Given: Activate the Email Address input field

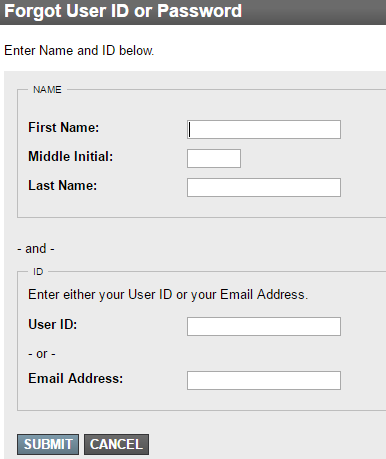Looking at the screenshot, I should pos(264,380).
